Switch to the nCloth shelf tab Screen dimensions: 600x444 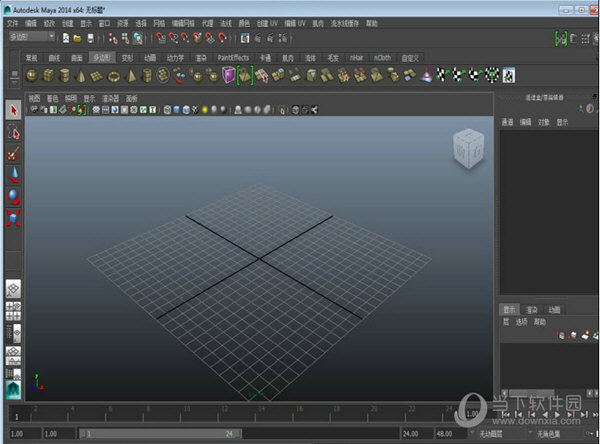click(382, 58)
